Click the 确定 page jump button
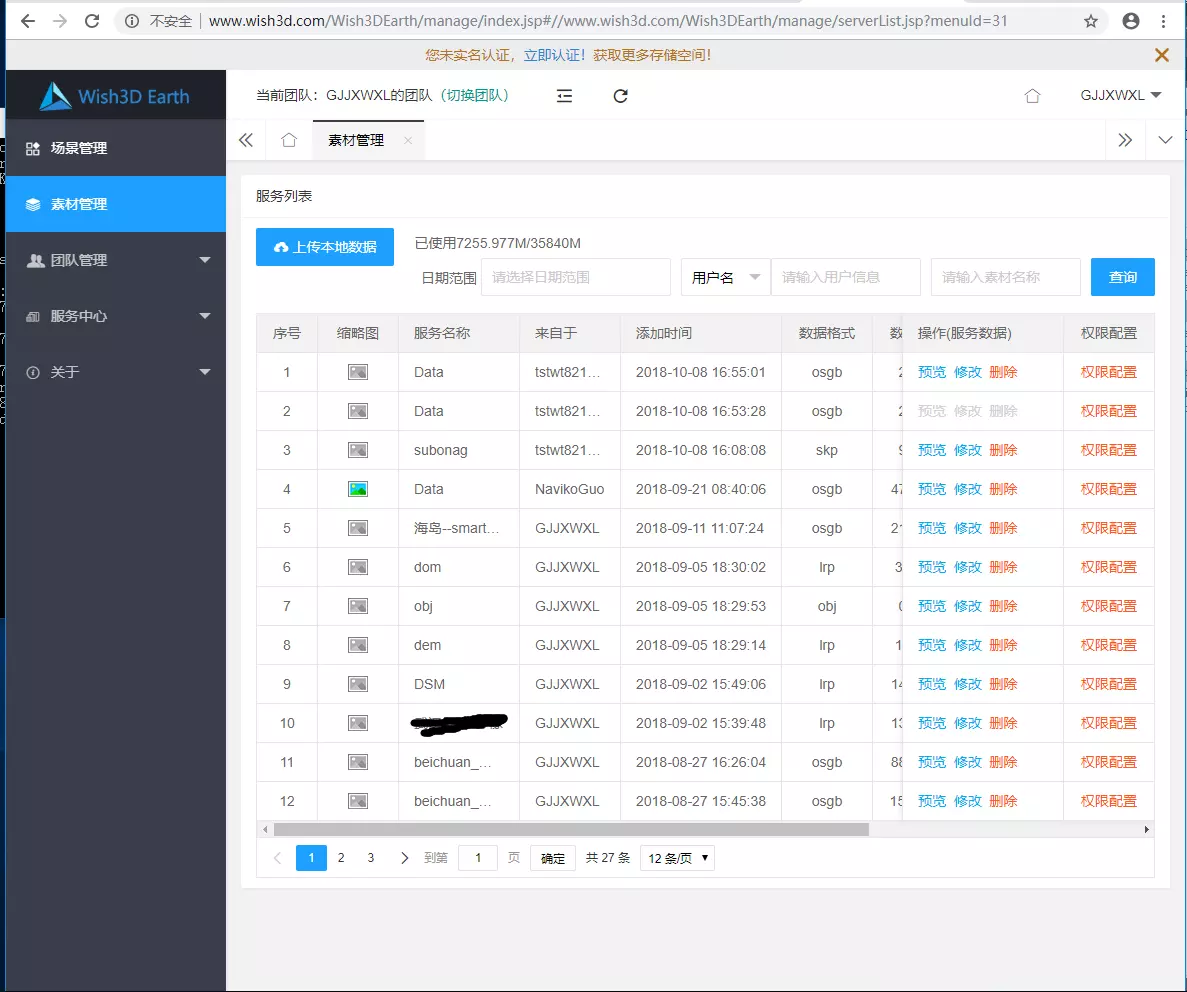Screen dimensions: 1187x992 553,858
